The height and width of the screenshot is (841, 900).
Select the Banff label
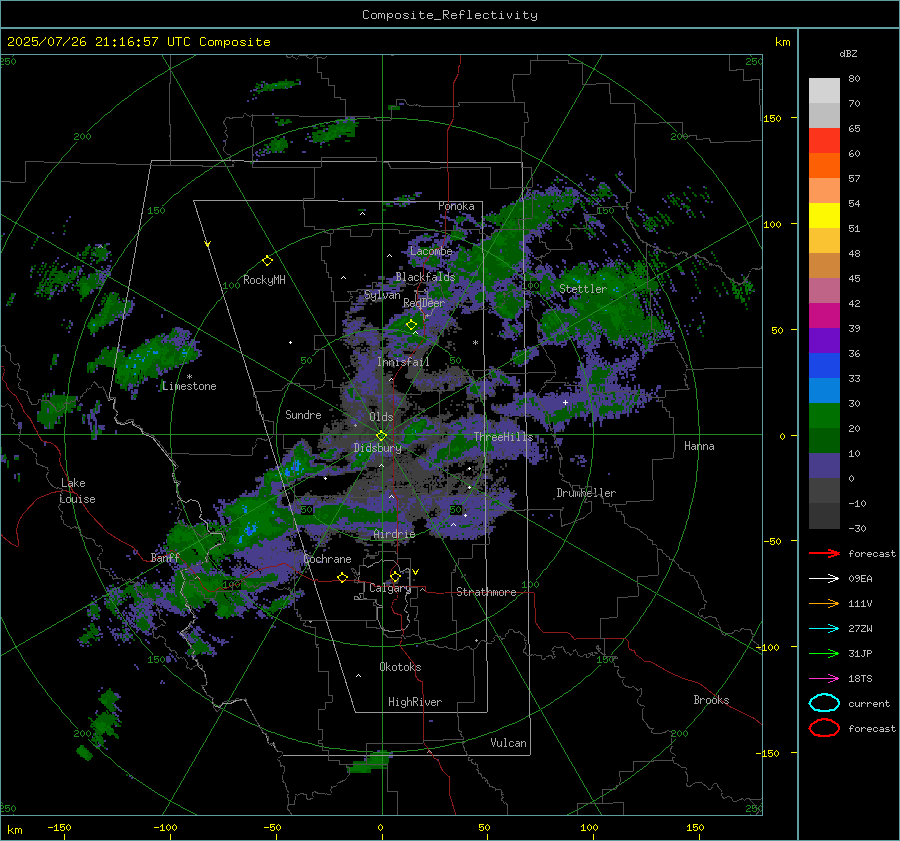tap(165, 557)
